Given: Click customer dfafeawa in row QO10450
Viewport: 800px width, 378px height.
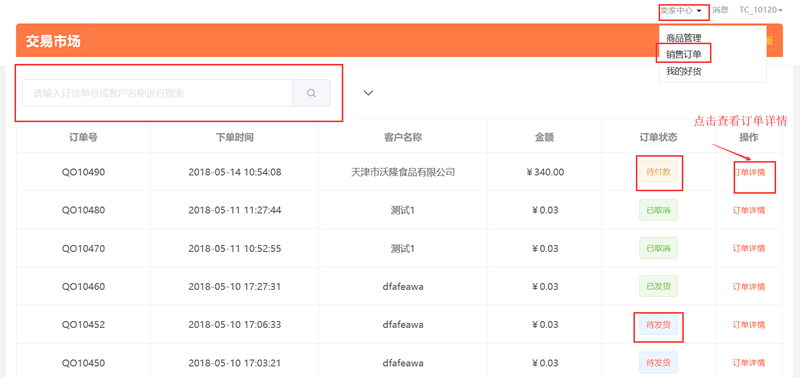Looking at the screenshot, I should pyautogui.click(x=403, y=363).
